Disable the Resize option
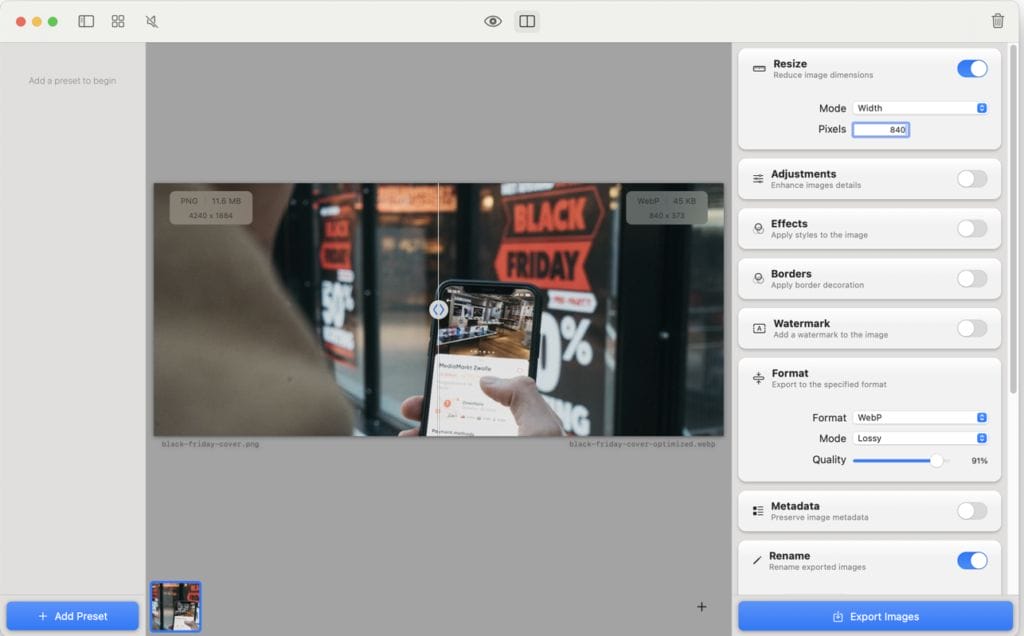Viewport: 1024px width, 636px height. pyautogui.click(x=971, y=68)
